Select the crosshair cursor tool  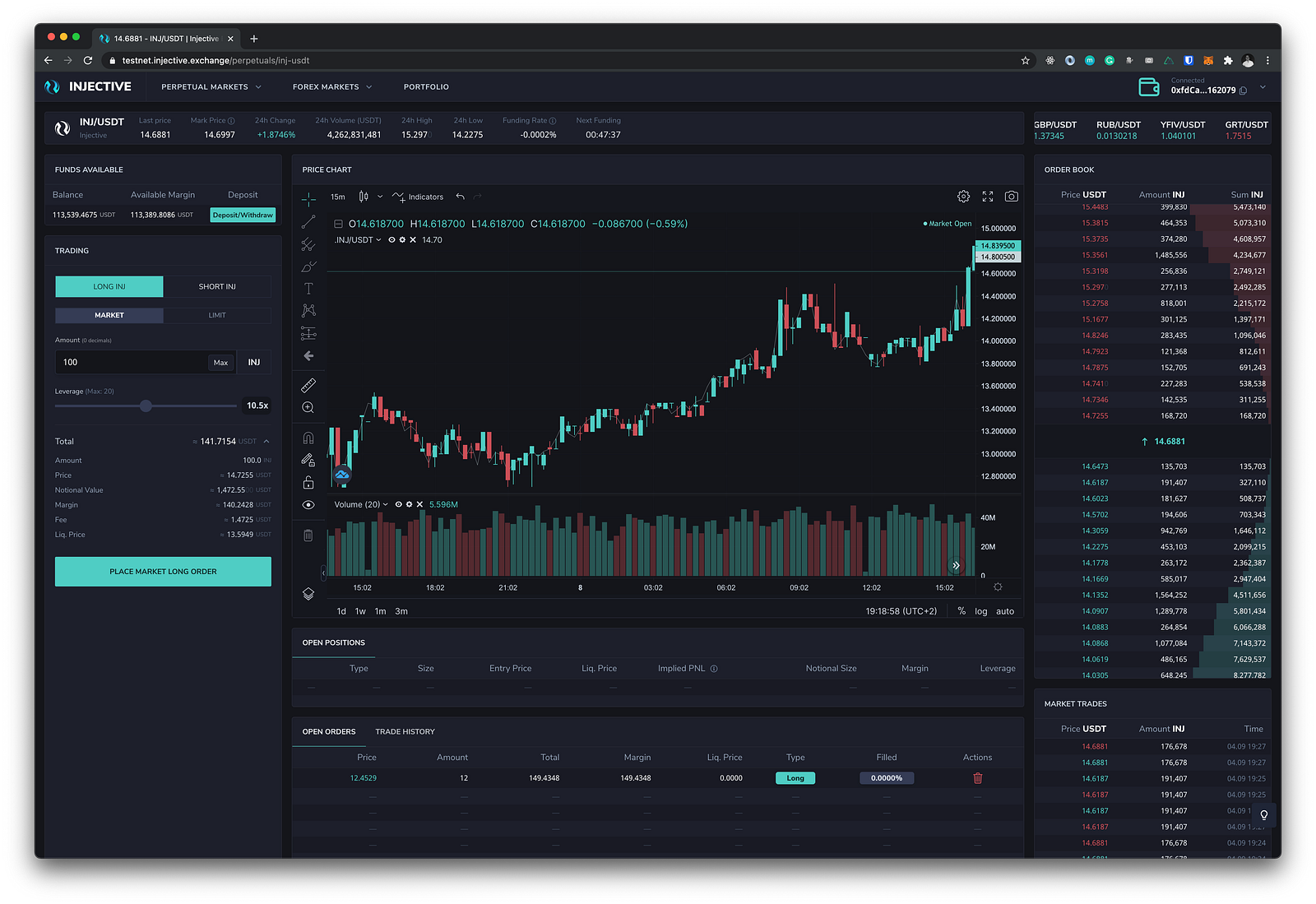coord(308,199)
